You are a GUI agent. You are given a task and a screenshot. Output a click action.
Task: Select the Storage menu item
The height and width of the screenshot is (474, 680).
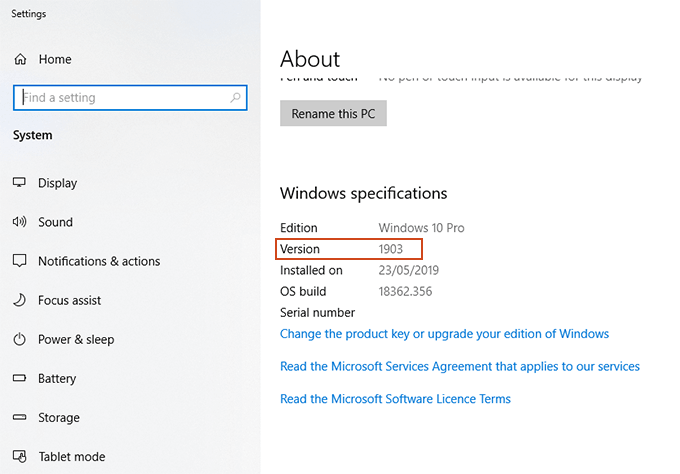point(59,418)
